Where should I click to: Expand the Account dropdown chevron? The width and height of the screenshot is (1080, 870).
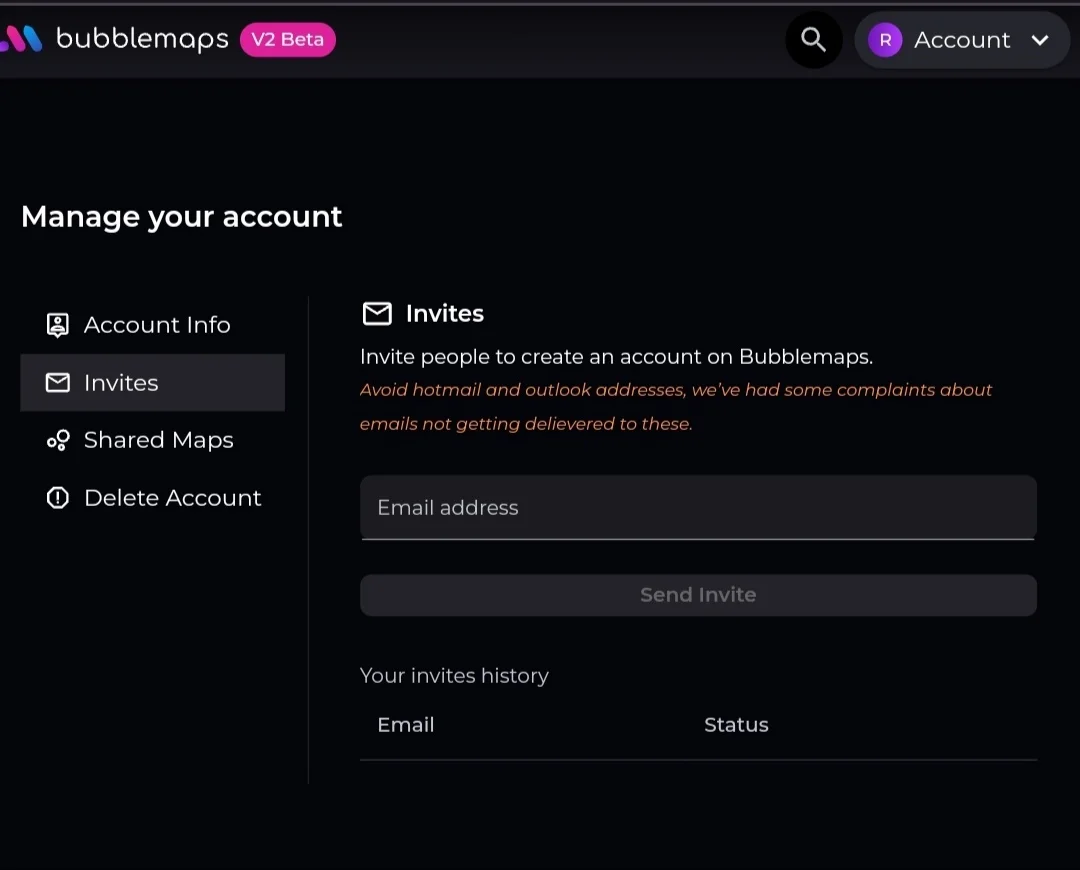coord(1040,40)
